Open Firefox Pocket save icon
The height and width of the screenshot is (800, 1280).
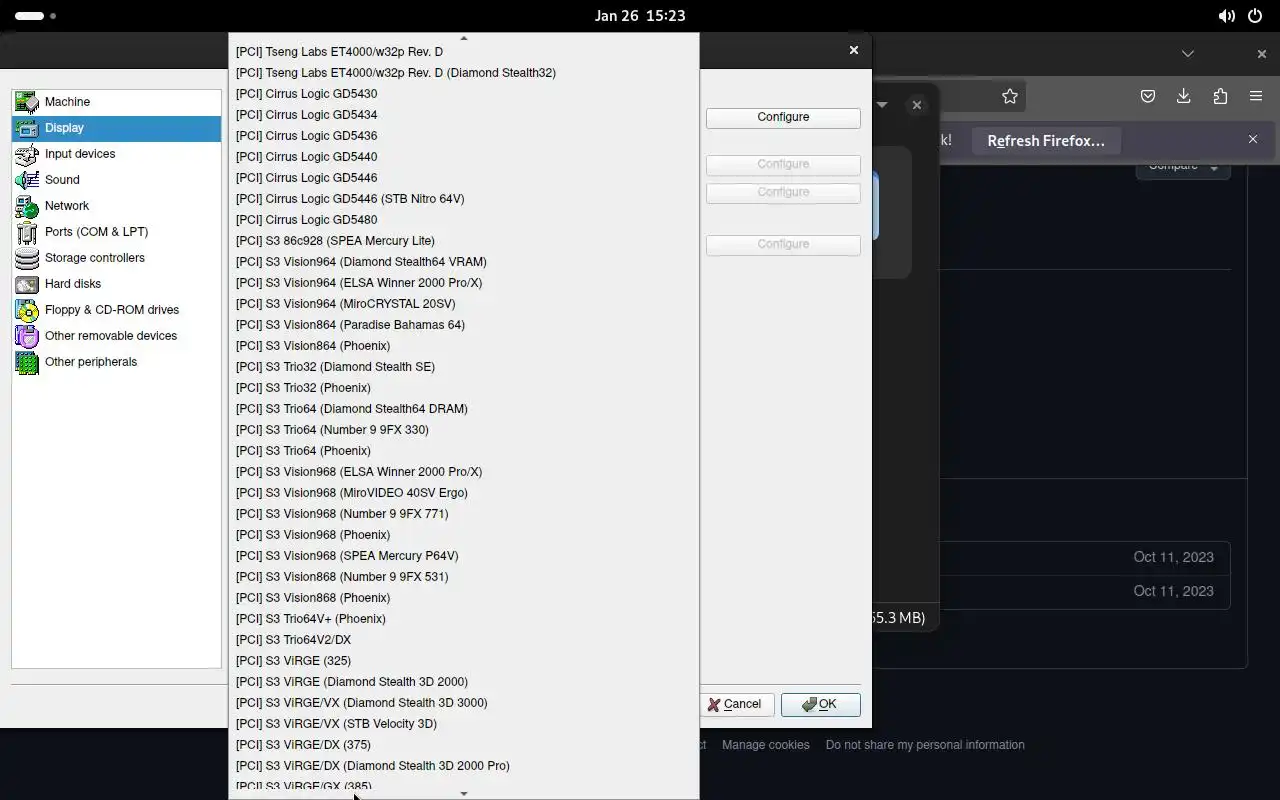coord(1148,96)
